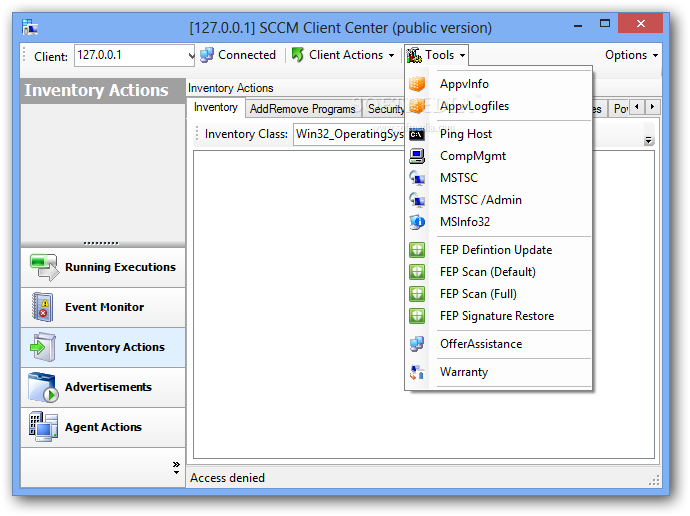This screenshot has height=516, width=690.
Task: Click the Client Actions green arrow icon
Action: click(298, 55)
